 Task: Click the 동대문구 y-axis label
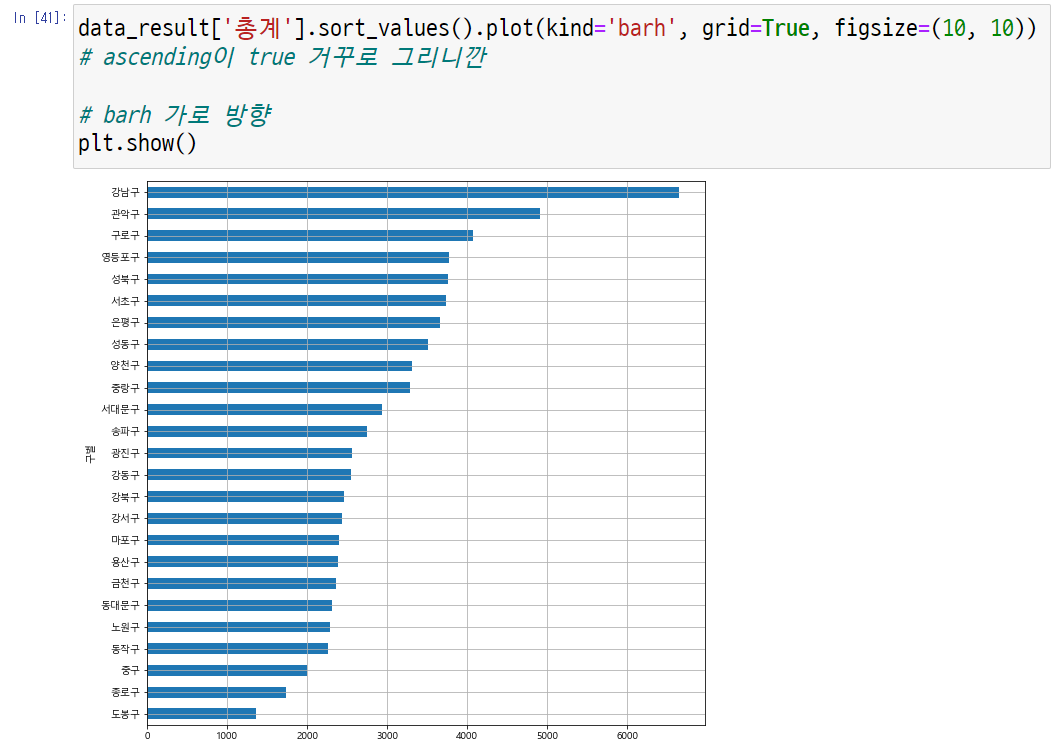[120, 605]
